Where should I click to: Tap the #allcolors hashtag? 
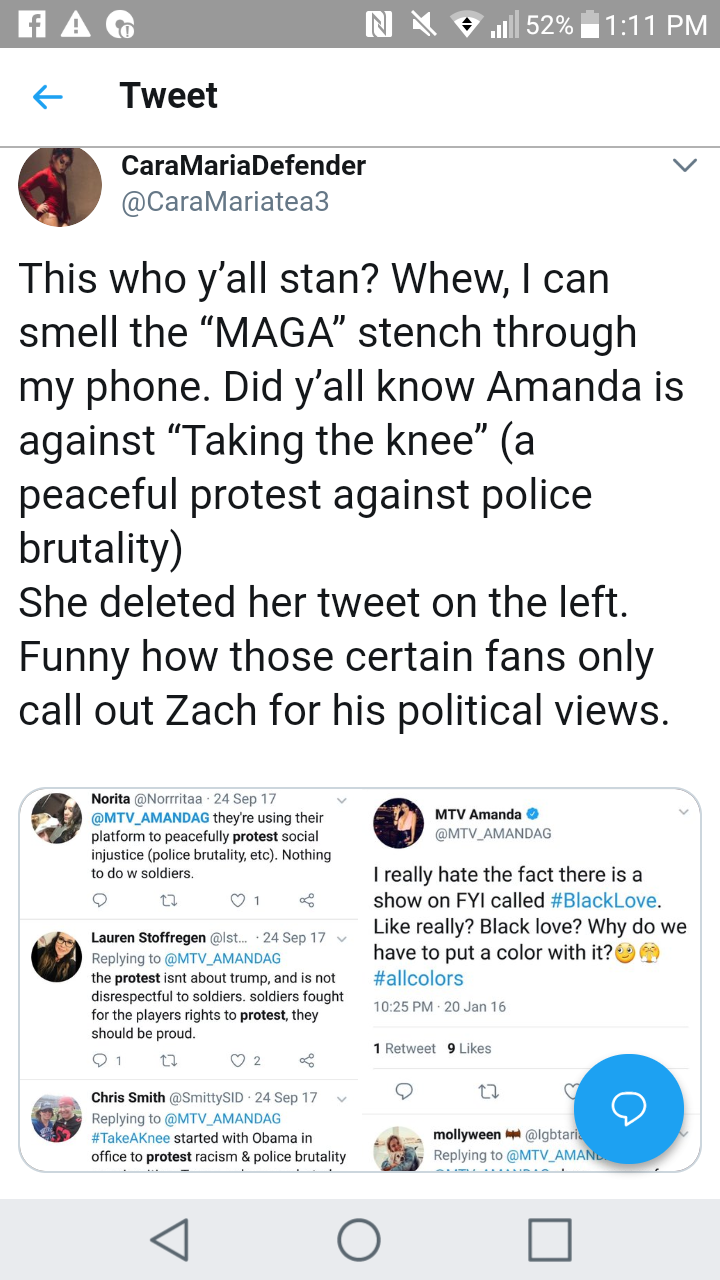pos(418,978)
